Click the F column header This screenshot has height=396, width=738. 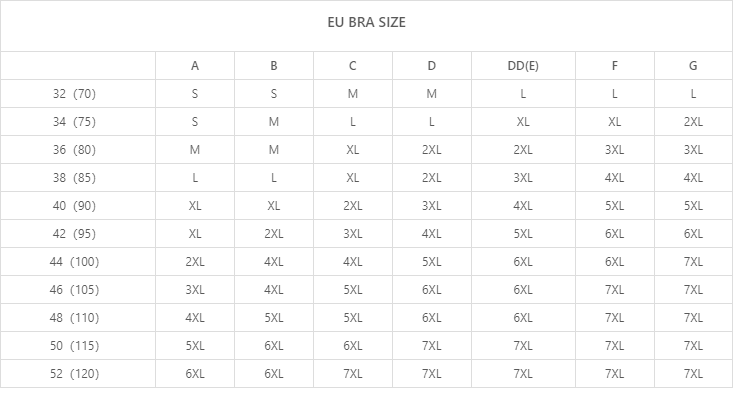614,66
